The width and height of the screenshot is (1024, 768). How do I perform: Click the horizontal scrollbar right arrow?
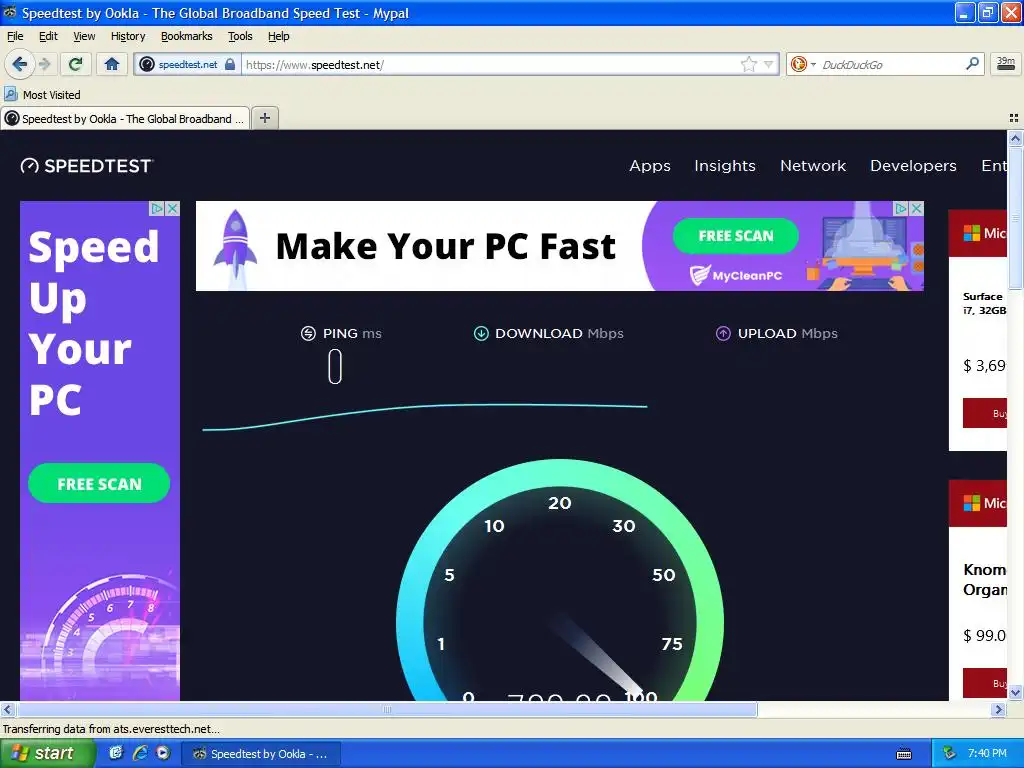tap(998, 709)
